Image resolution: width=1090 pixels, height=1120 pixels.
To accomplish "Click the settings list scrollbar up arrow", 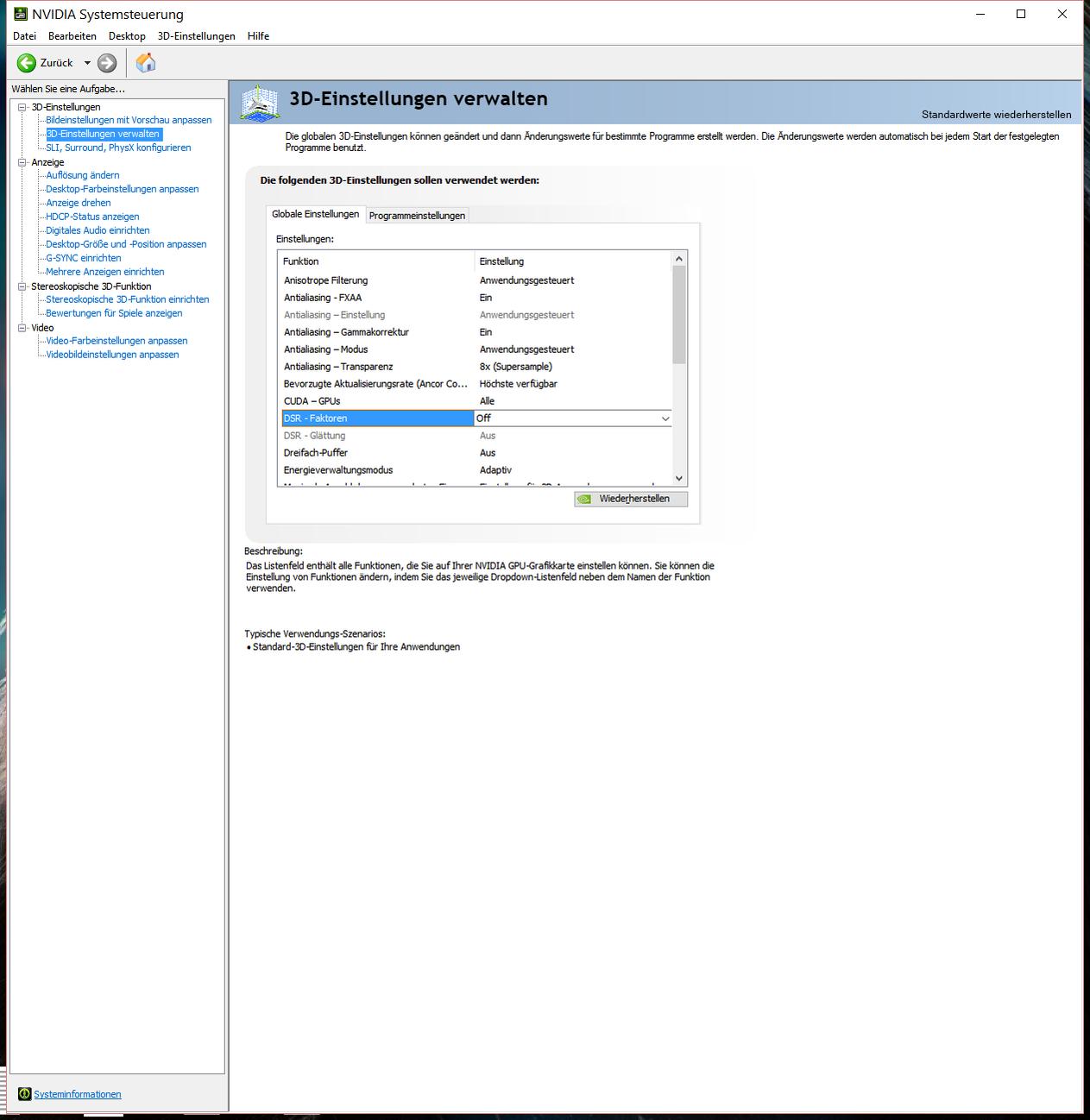I will (x=678, y=259).
